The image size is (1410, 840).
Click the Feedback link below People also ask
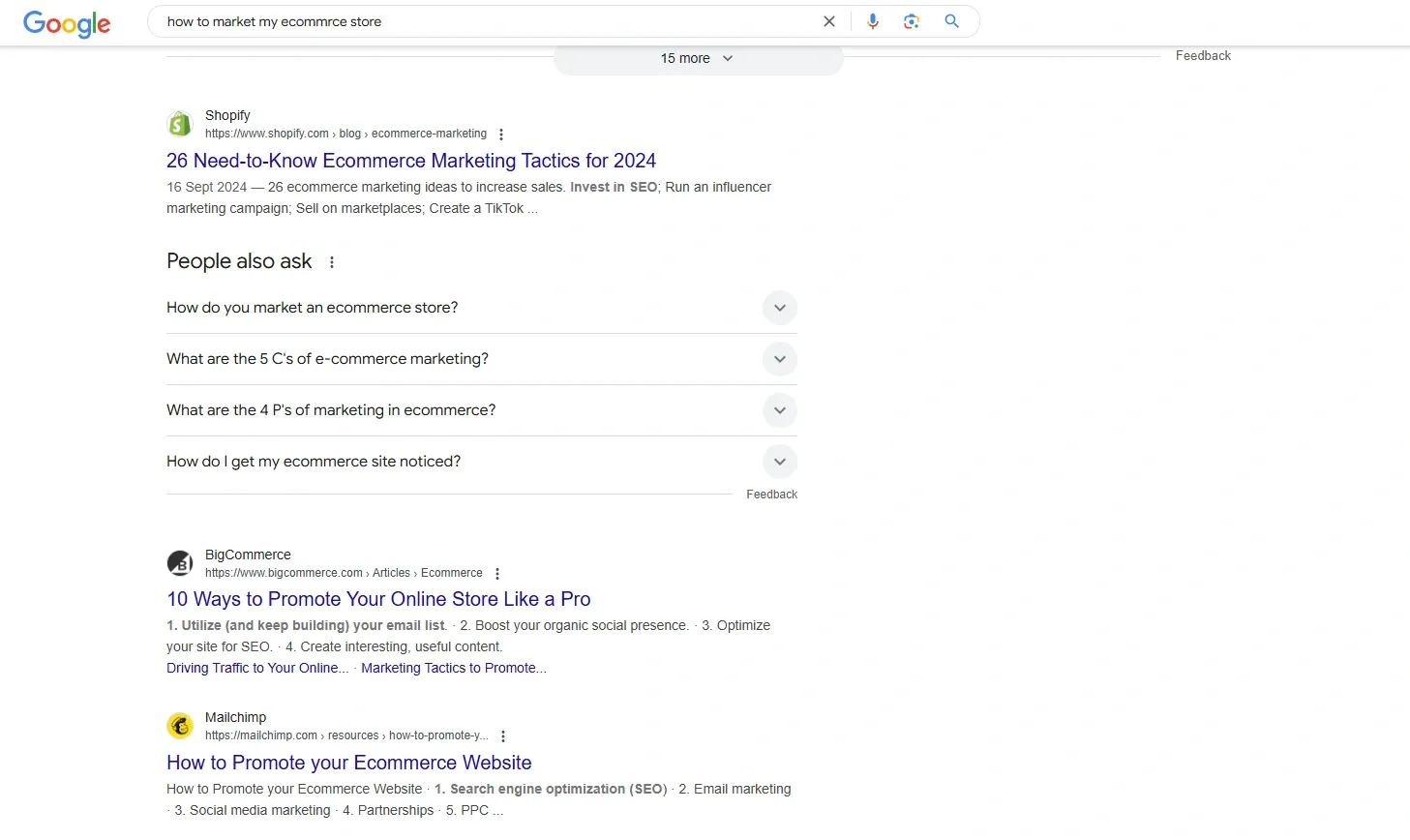(x=771, y=494)
